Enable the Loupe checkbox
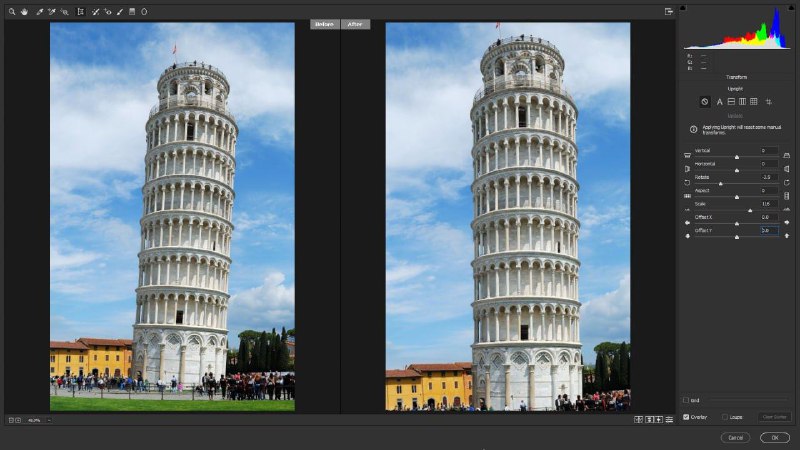 (724, 417)
